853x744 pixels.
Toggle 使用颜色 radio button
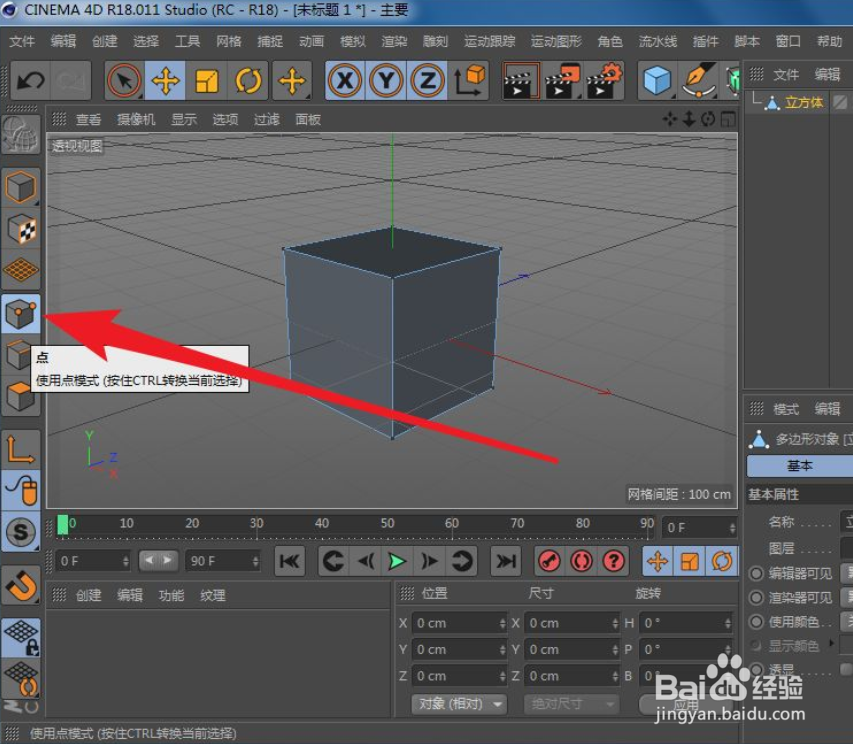[x=756, y=622]
